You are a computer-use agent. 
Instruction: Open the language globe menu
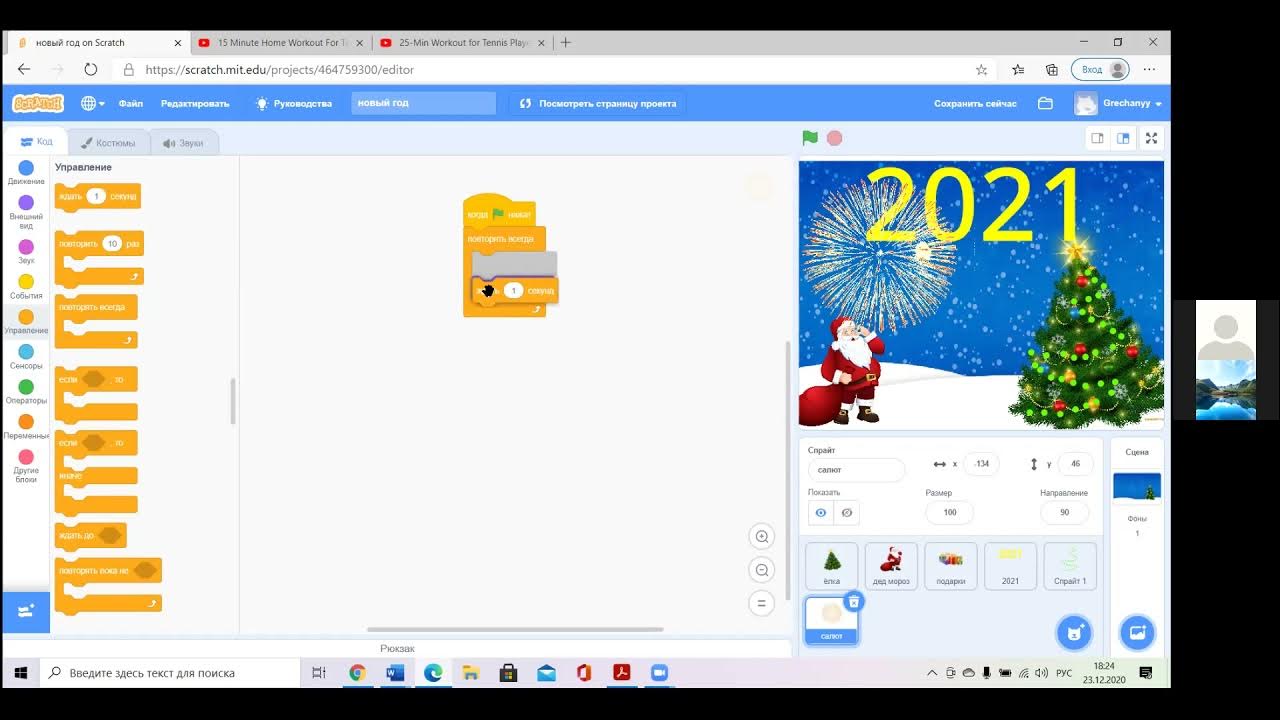(92, 103)
